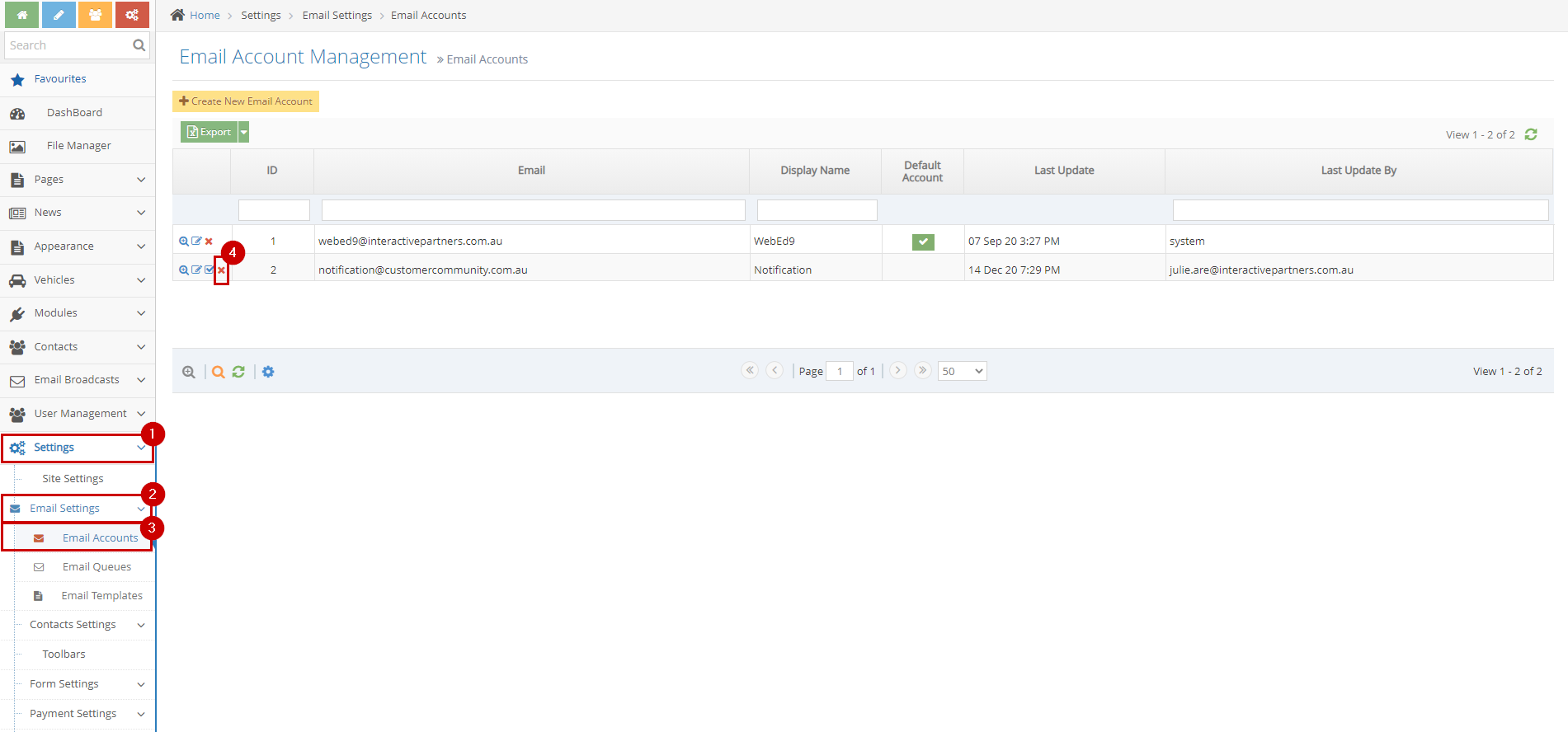Viewport: 1568px width, 732px height.
Task: Open Email Templates in sidebar
Action: pos(101,596)
